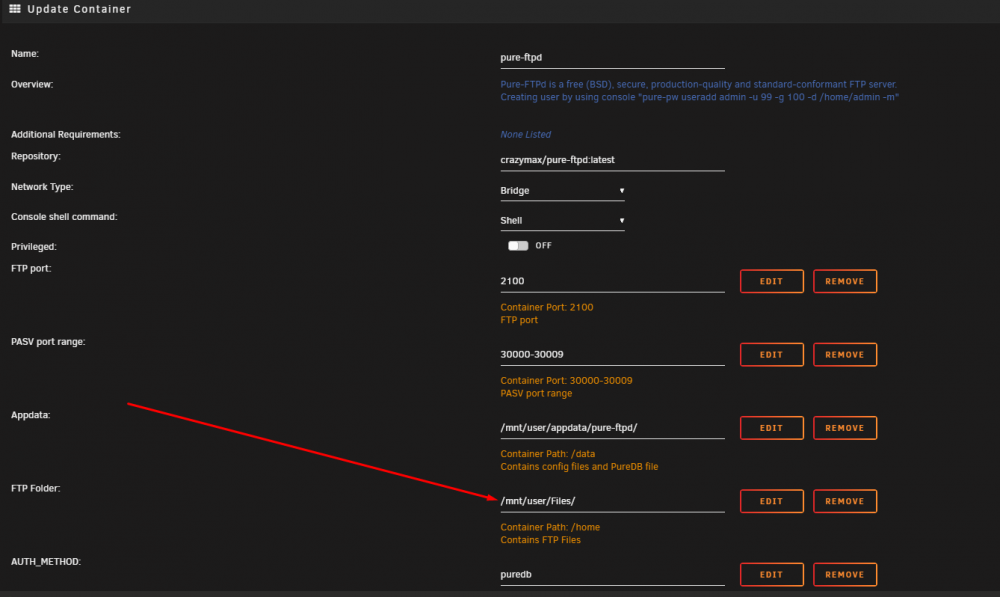The image size is (1000, 597).
Task: Open the Console shell command dropdown
Action: (x=562, y=221)
